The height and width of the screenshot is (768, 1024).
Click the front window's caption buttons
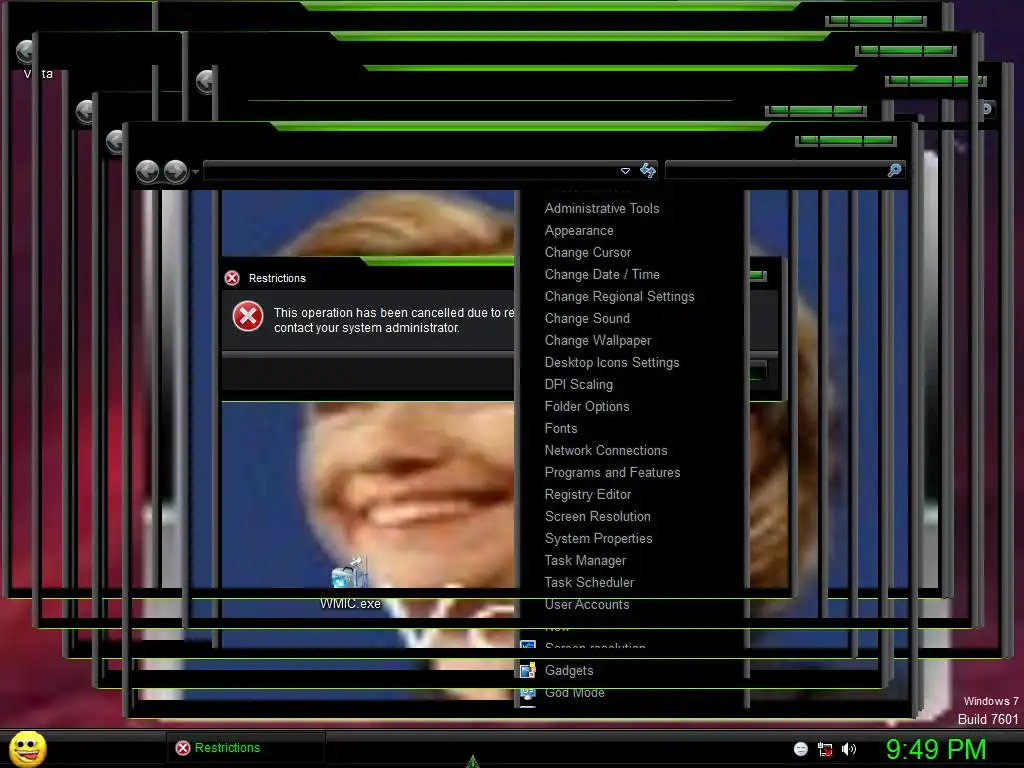[846, 140]
